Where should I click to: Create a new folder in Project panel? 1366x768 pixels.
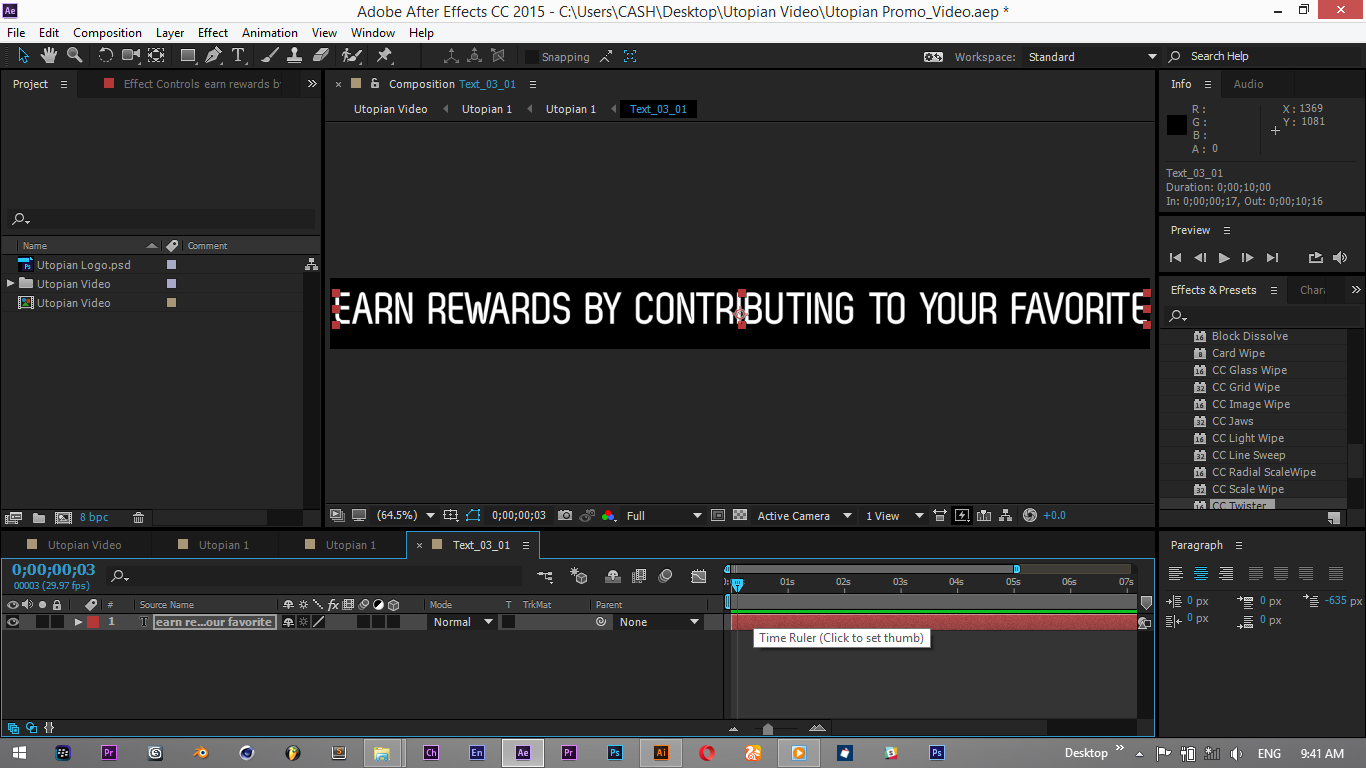[39, 517]
